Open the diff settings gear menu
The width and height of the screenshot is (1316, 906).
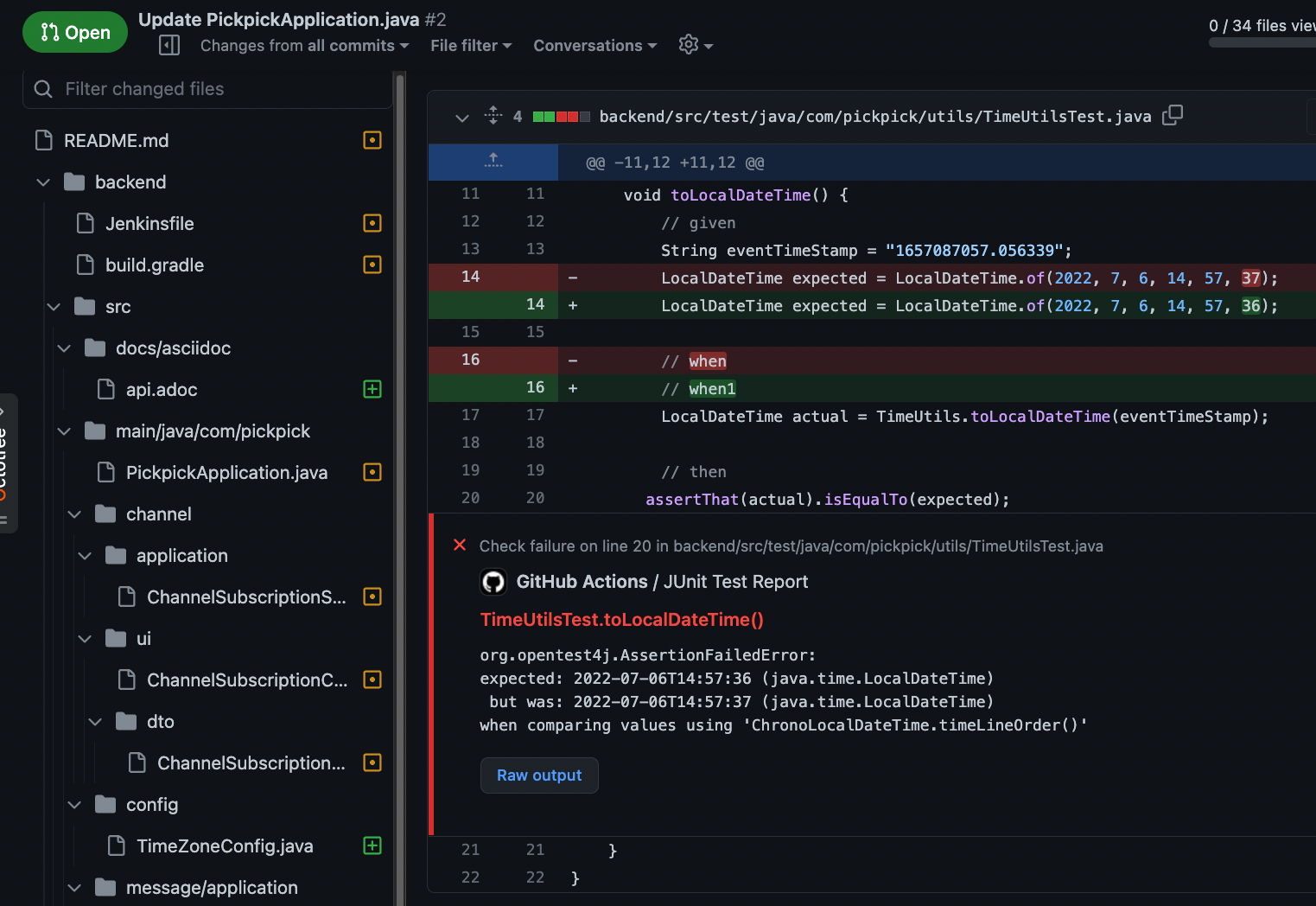pos(696,45)
